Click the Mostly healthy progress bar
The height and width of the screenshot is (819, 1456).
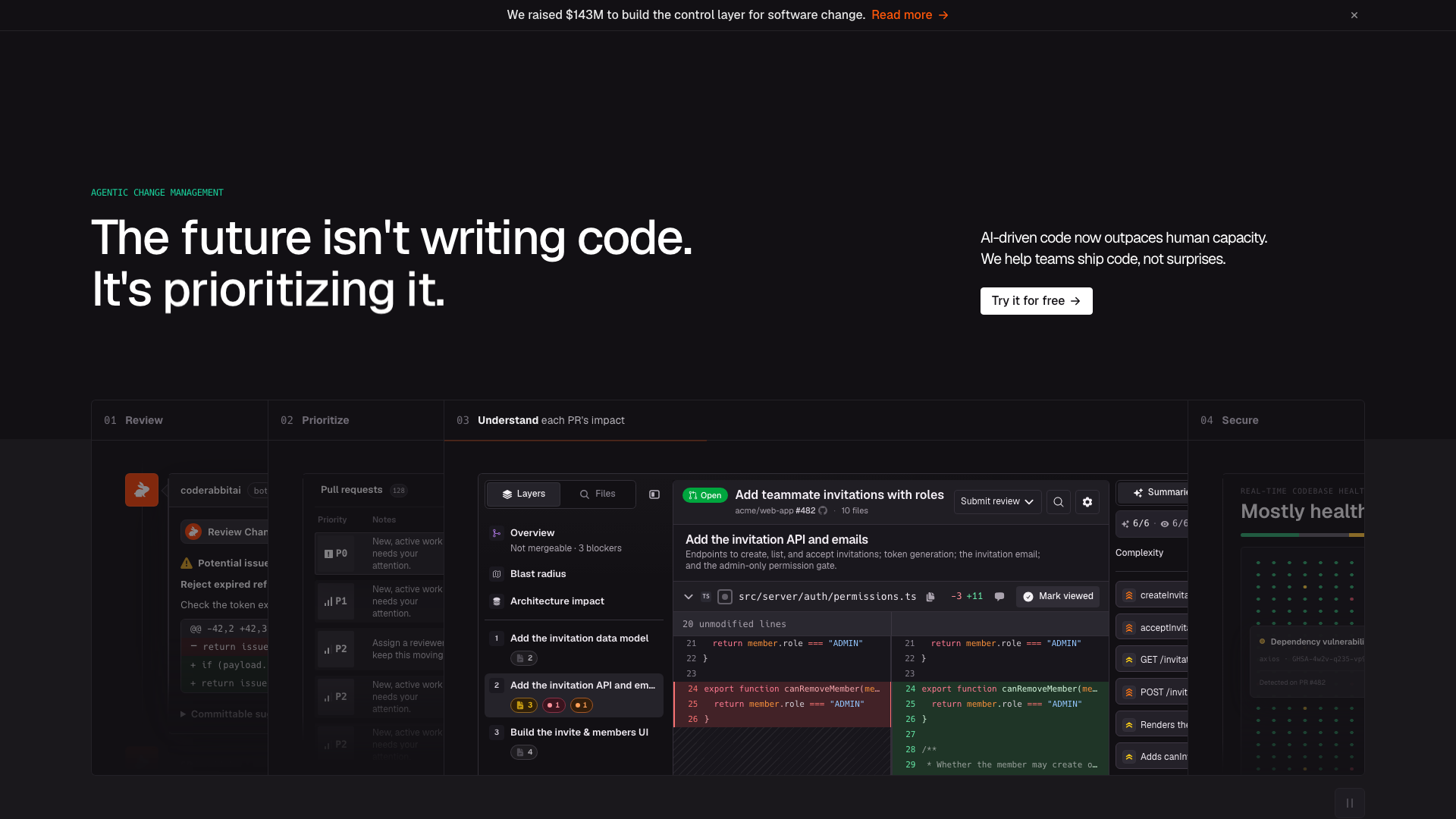click(1302, 535)
